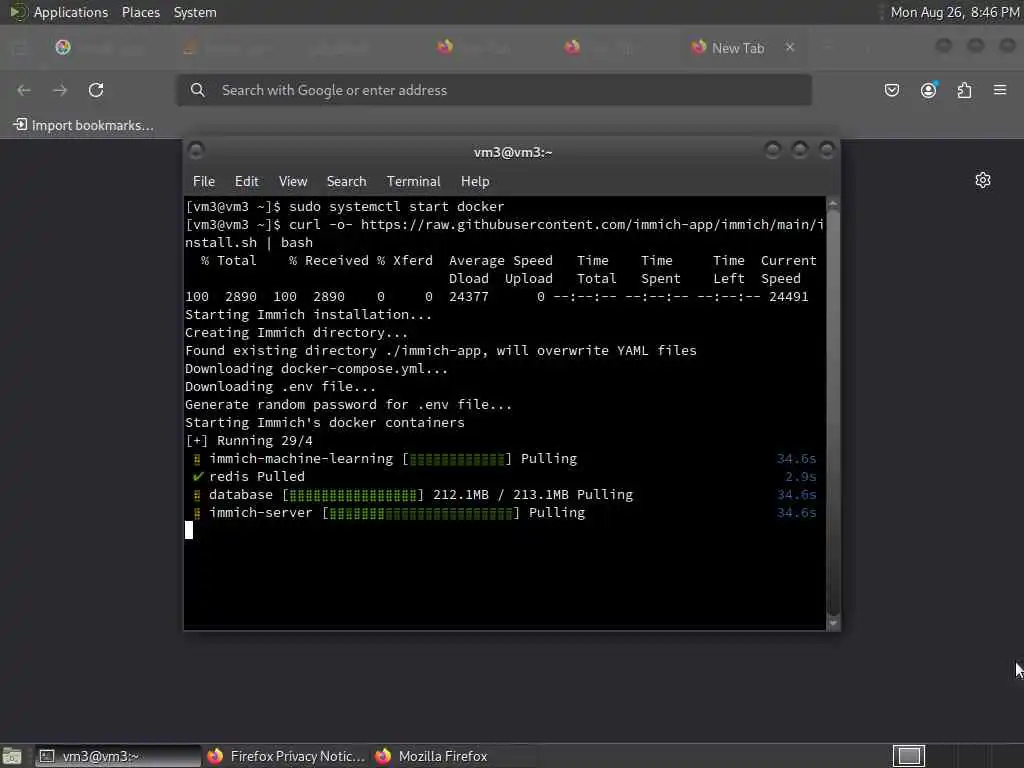This screenshot has width=1024, height=768.
Task: Click the terminal window menu button
Action: [x=196, y=150]
